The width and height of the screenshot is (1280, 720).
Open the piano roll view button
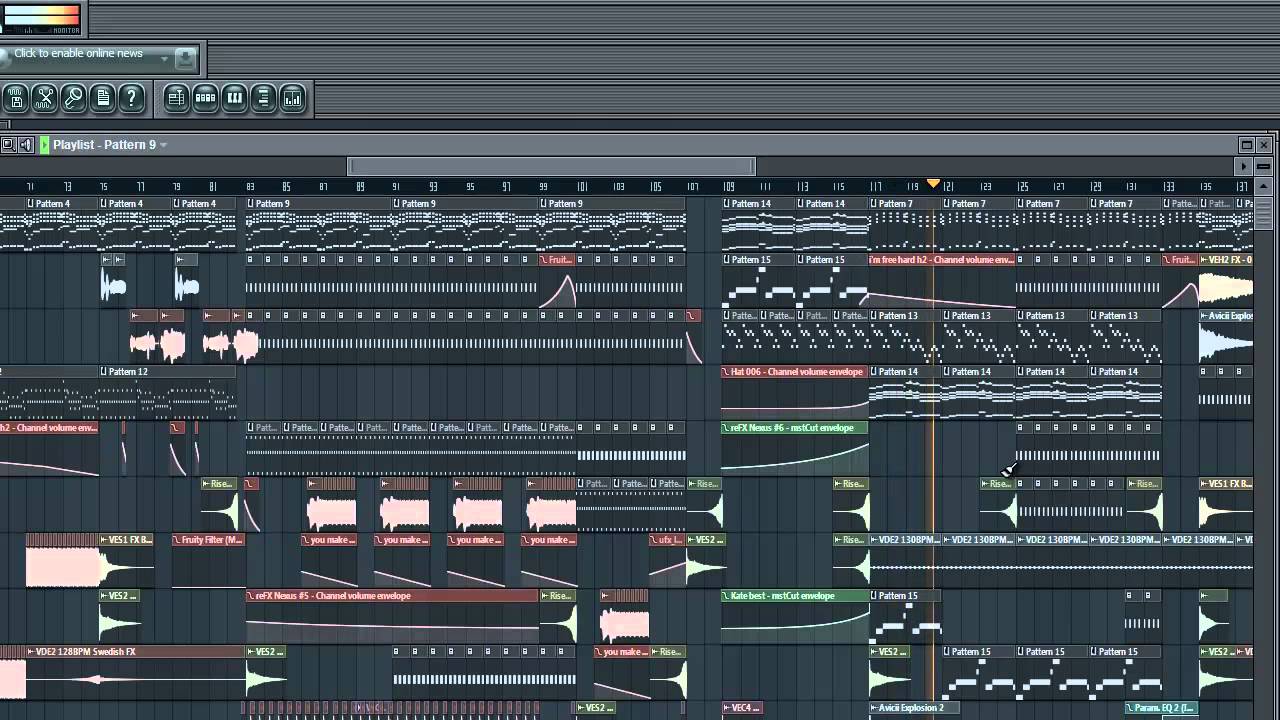pyautogui.click(x=234, y=97)
